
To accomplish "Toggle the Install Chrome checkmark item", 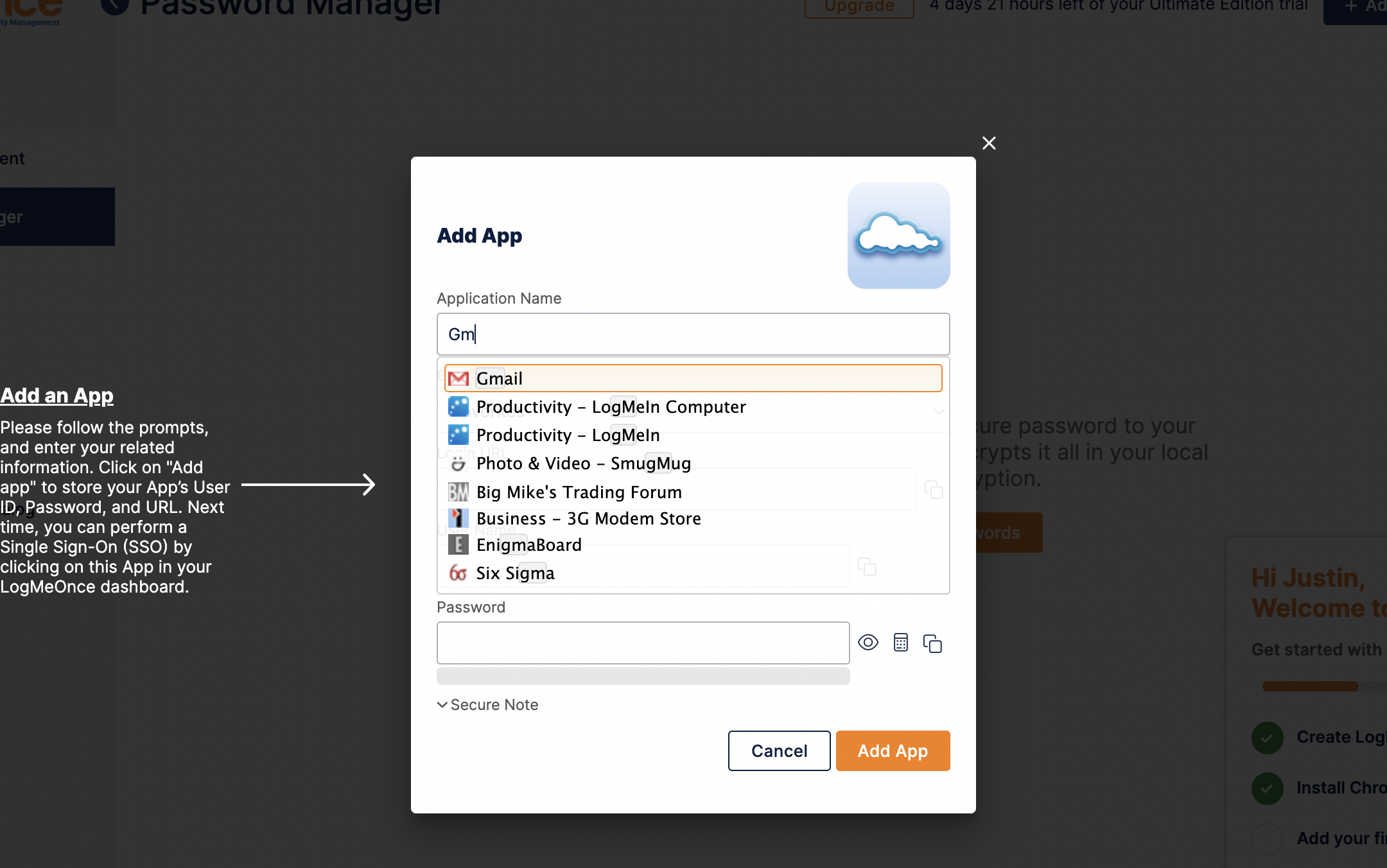I will [x=1268, y=788].
